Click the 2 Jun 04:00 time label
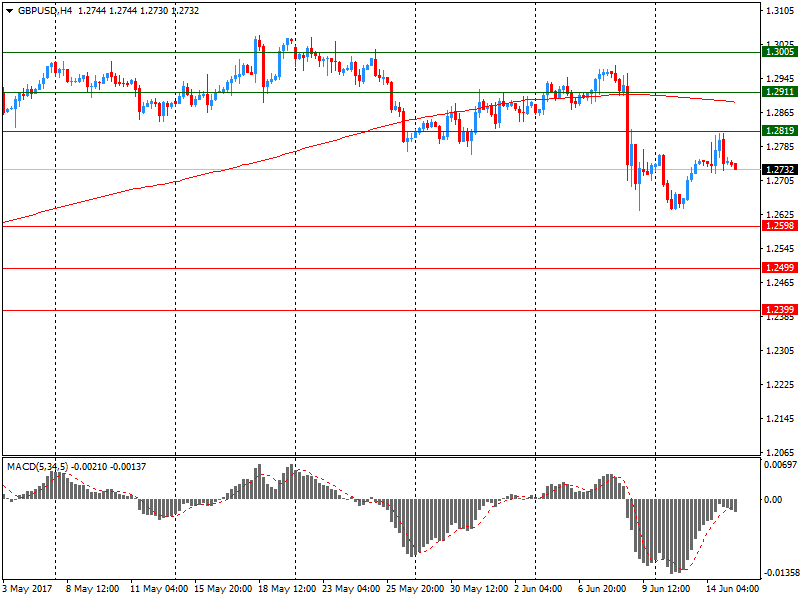The height and width of the screenshot is (600, 800). pos(538,589)
